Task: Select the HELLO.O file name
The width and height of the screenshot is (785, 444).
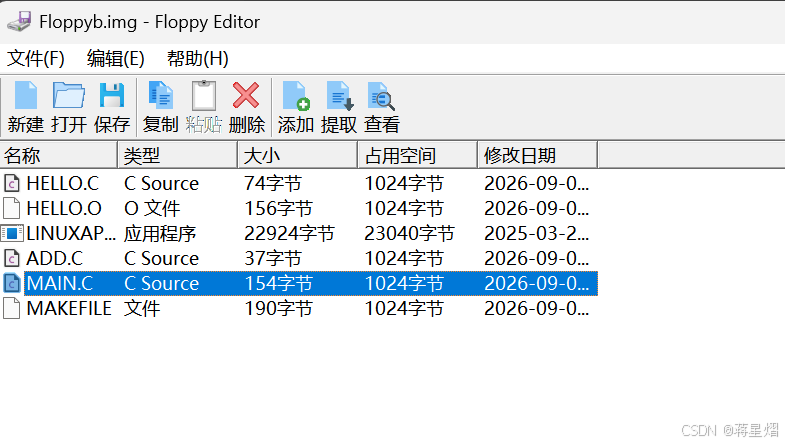Action: [x=64, y=209]
